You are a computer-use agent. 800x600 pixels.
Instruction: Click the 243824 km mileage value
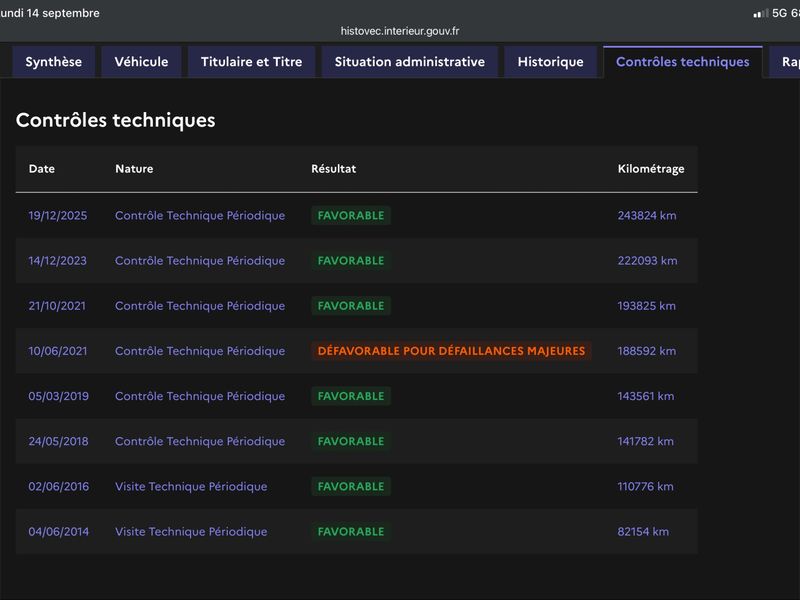(647, 215)
